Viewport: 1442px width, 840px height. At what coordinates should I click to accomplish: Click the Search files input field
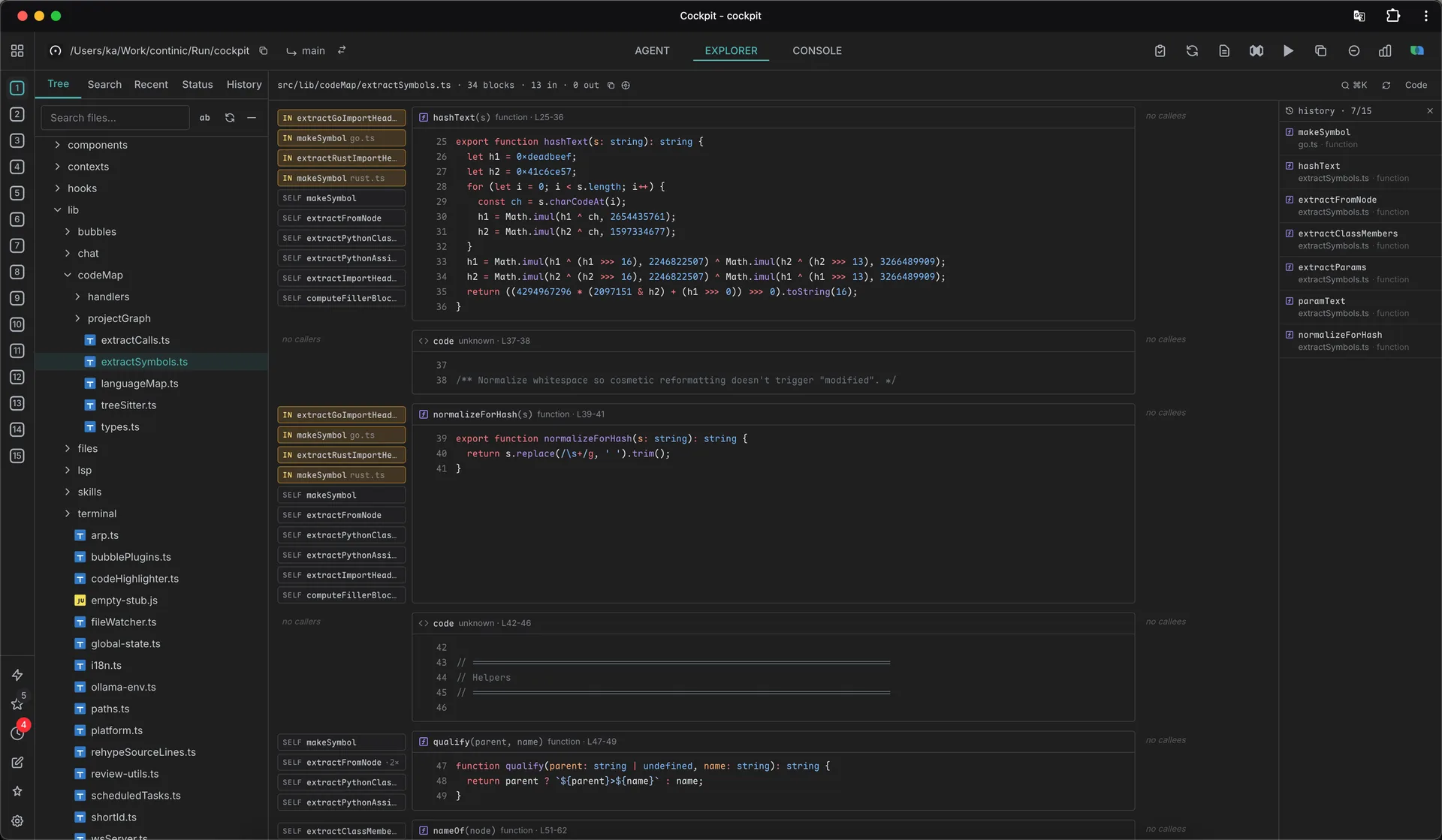click(115, 118)
